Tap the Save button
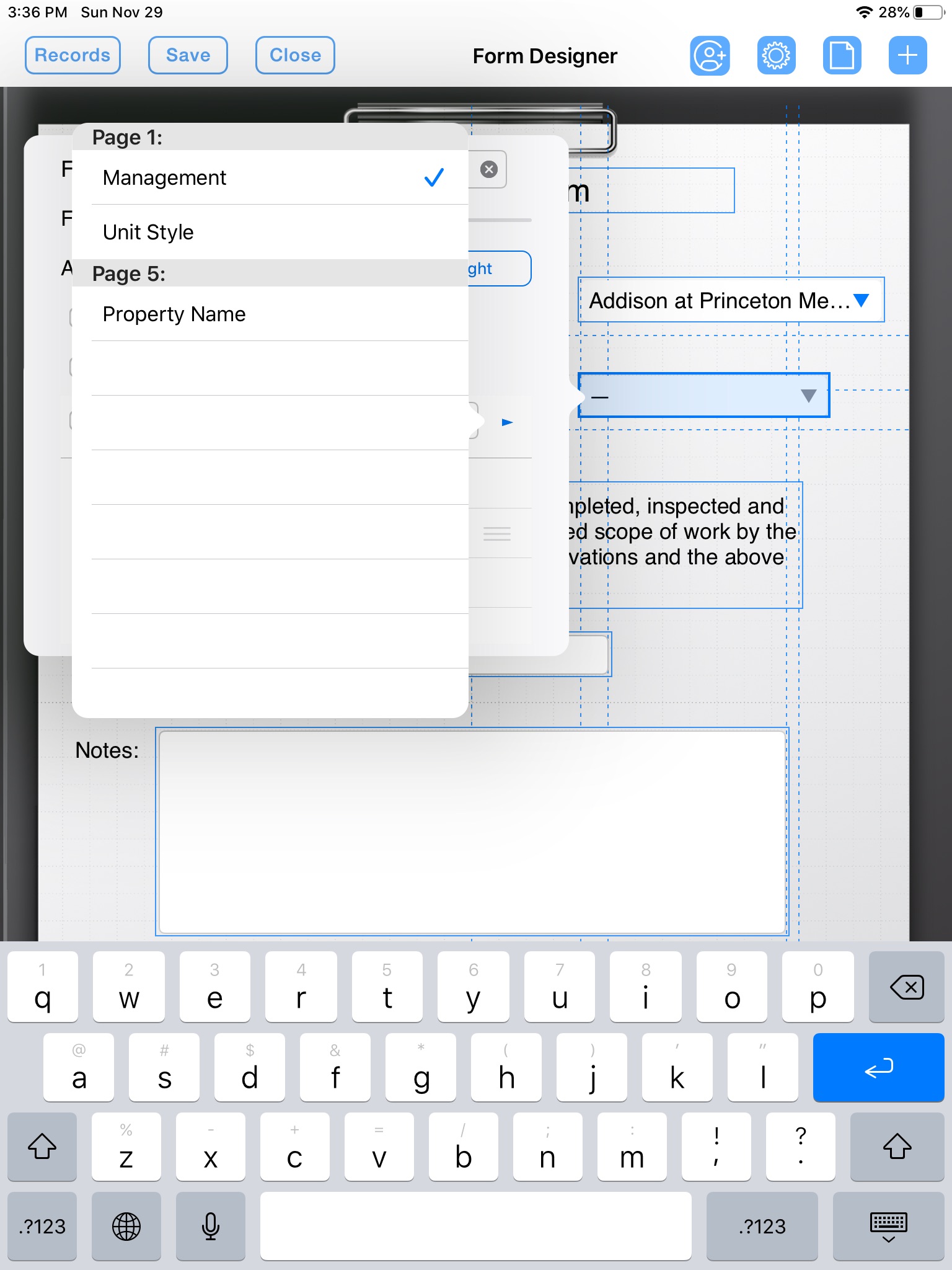 pyautogui.click(x=188, y=55)
